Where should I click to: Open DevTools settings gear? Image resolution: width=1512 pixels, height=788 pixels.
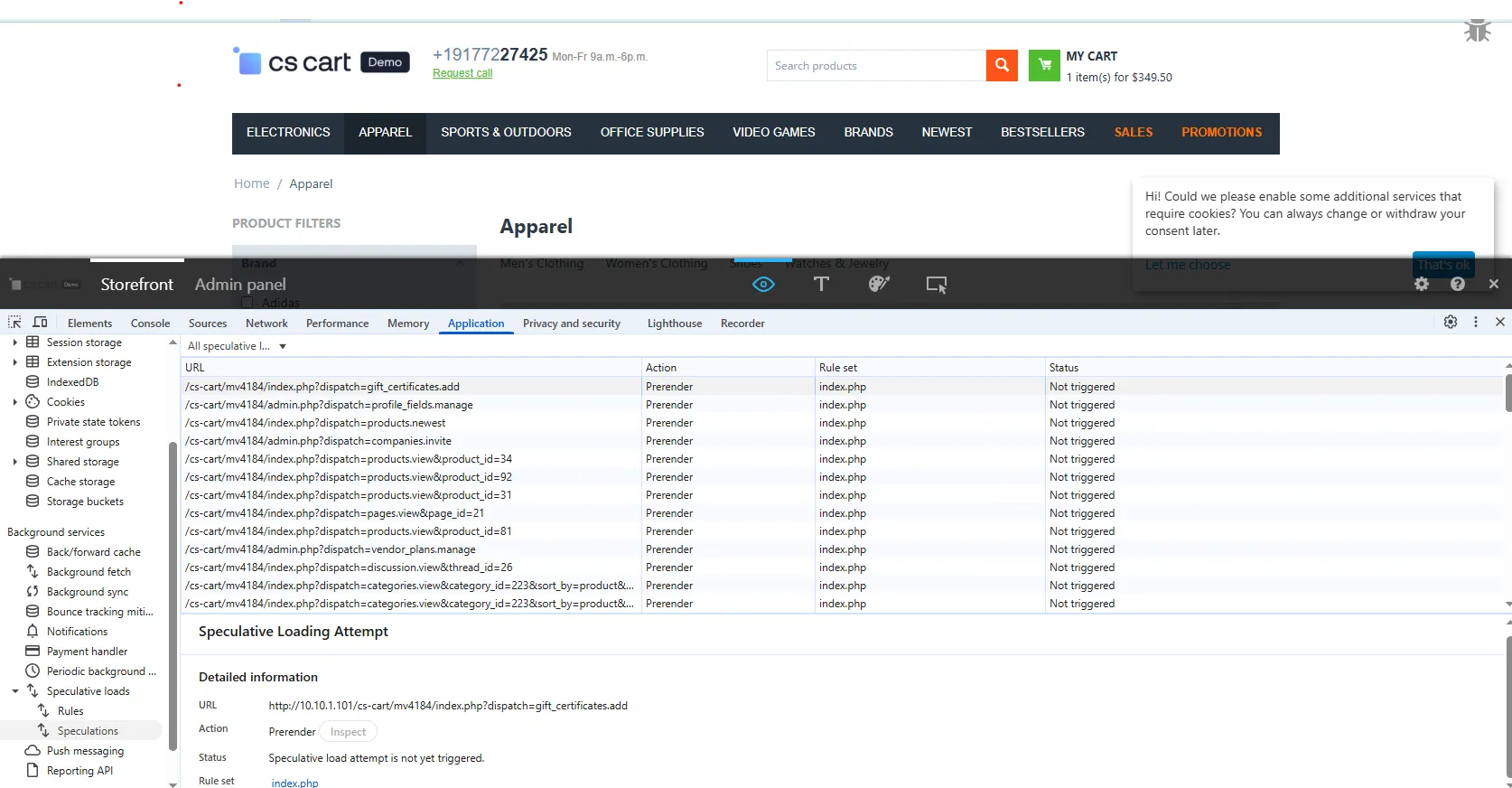point(1450,323)
